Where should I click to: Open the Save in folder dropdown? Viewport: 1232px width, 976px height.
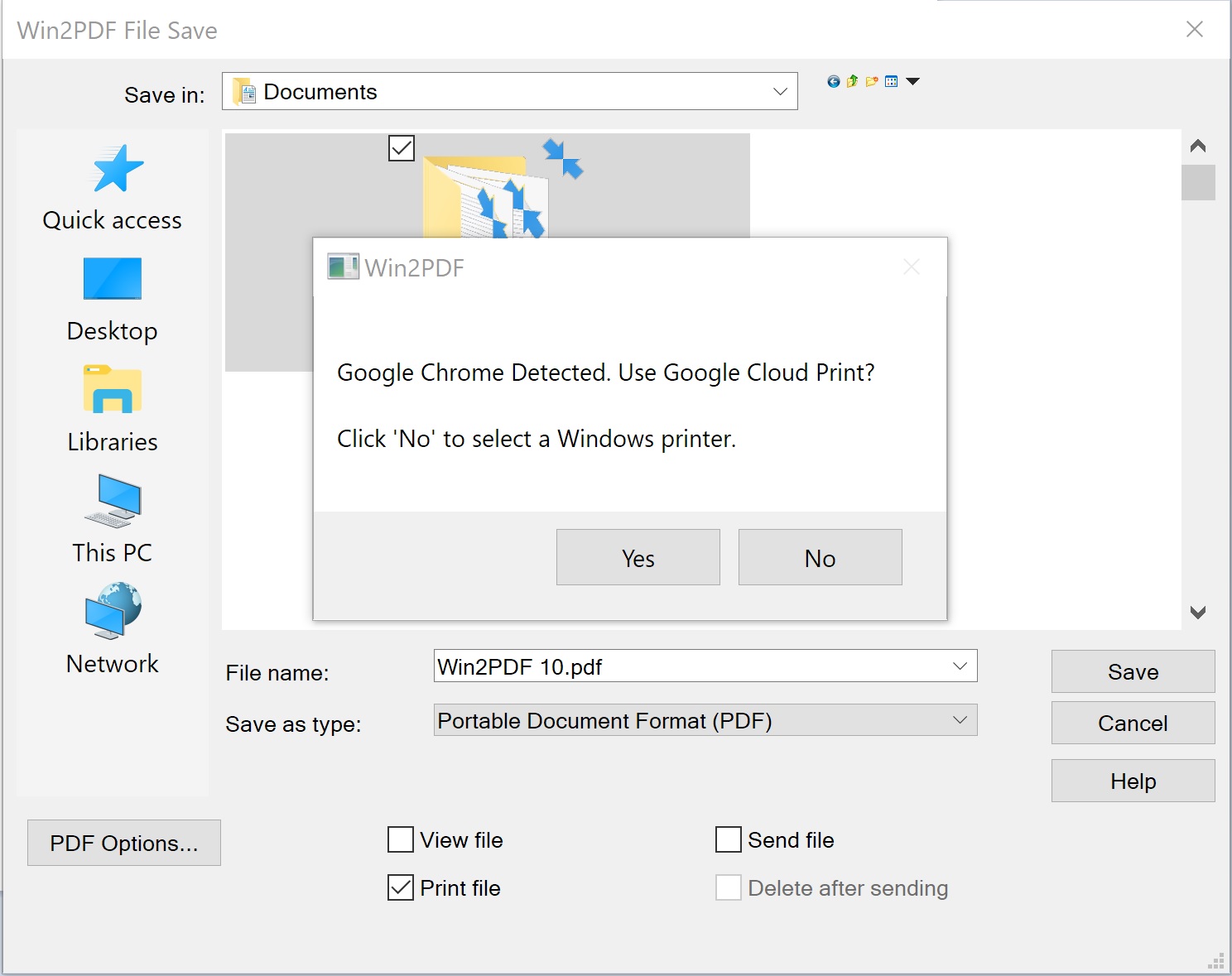[x=778, y=91]
